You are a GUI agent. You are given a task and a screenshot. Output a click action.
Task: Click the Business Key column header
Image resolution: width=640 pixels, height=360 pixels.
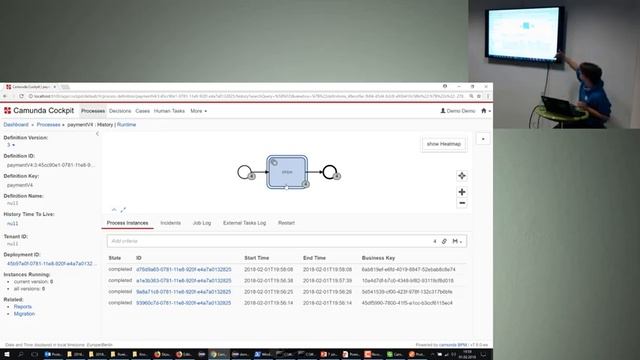tap(378, 258)
